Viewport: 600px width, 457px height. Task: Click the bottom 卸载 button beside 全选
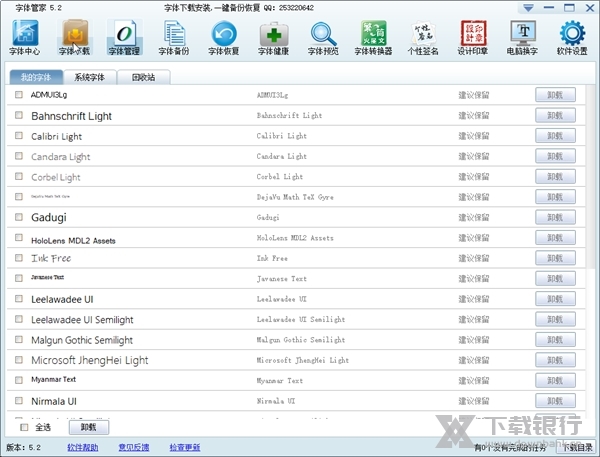point(89,427)
